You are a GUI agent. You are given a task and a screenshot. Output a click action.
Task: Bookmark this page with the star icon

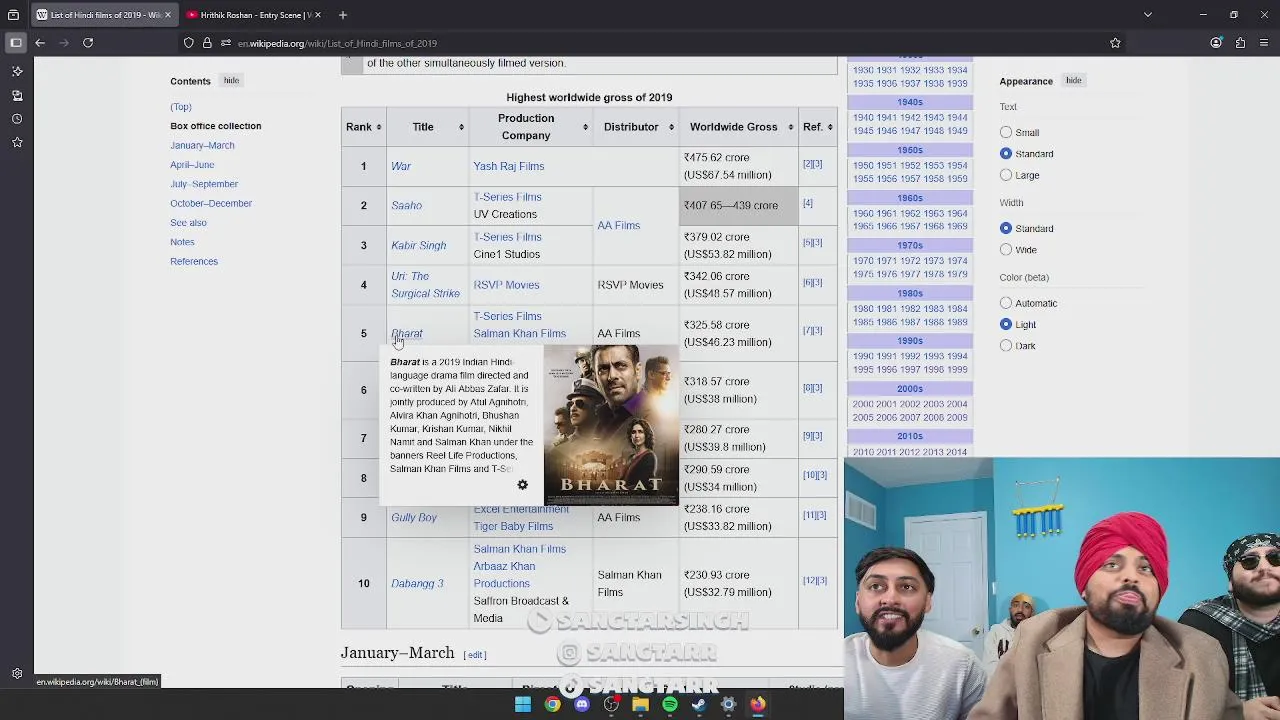[1115, 43]
